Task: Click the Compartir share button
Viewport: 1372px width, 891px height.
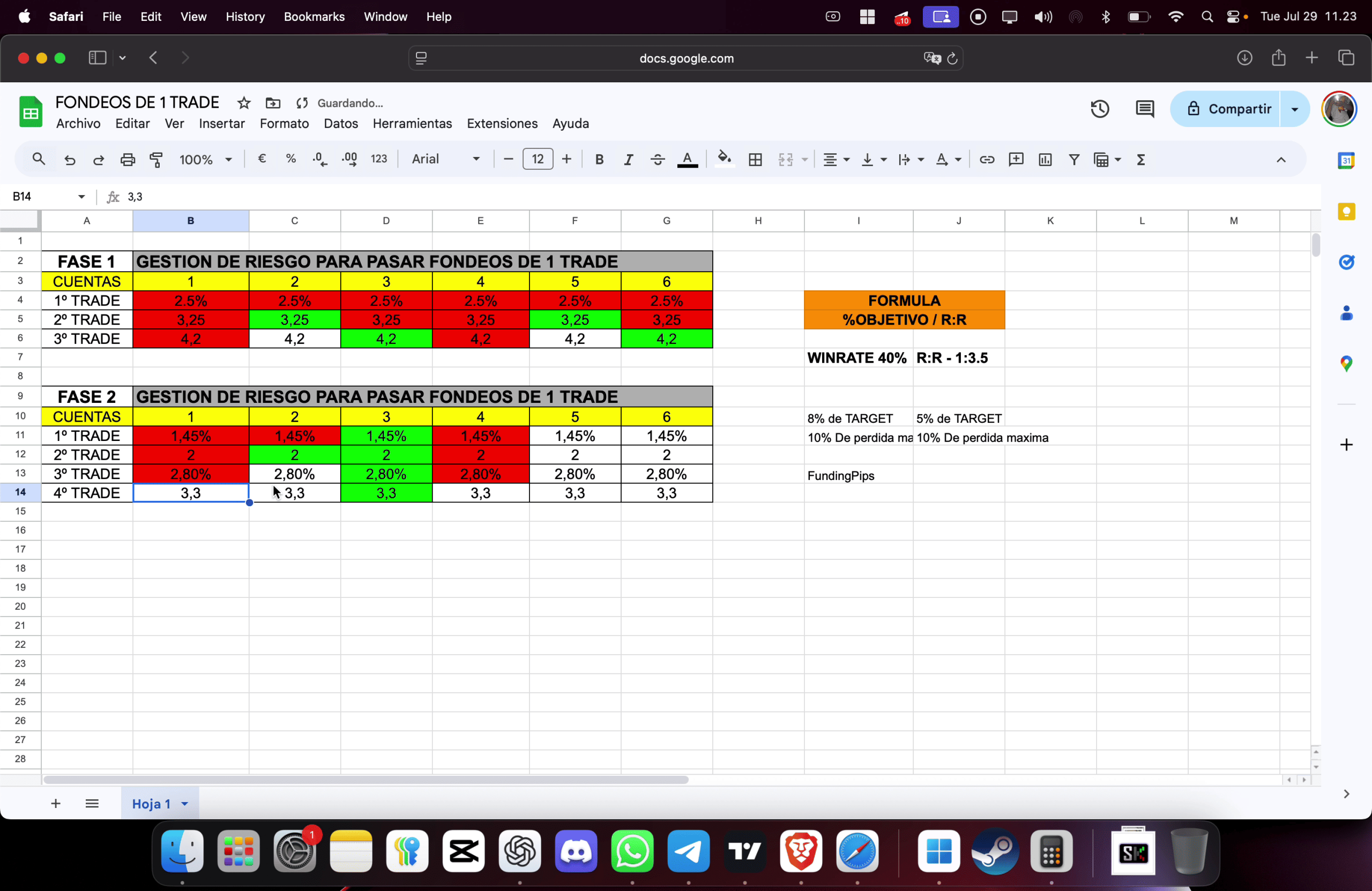Action: (1227, 109)
